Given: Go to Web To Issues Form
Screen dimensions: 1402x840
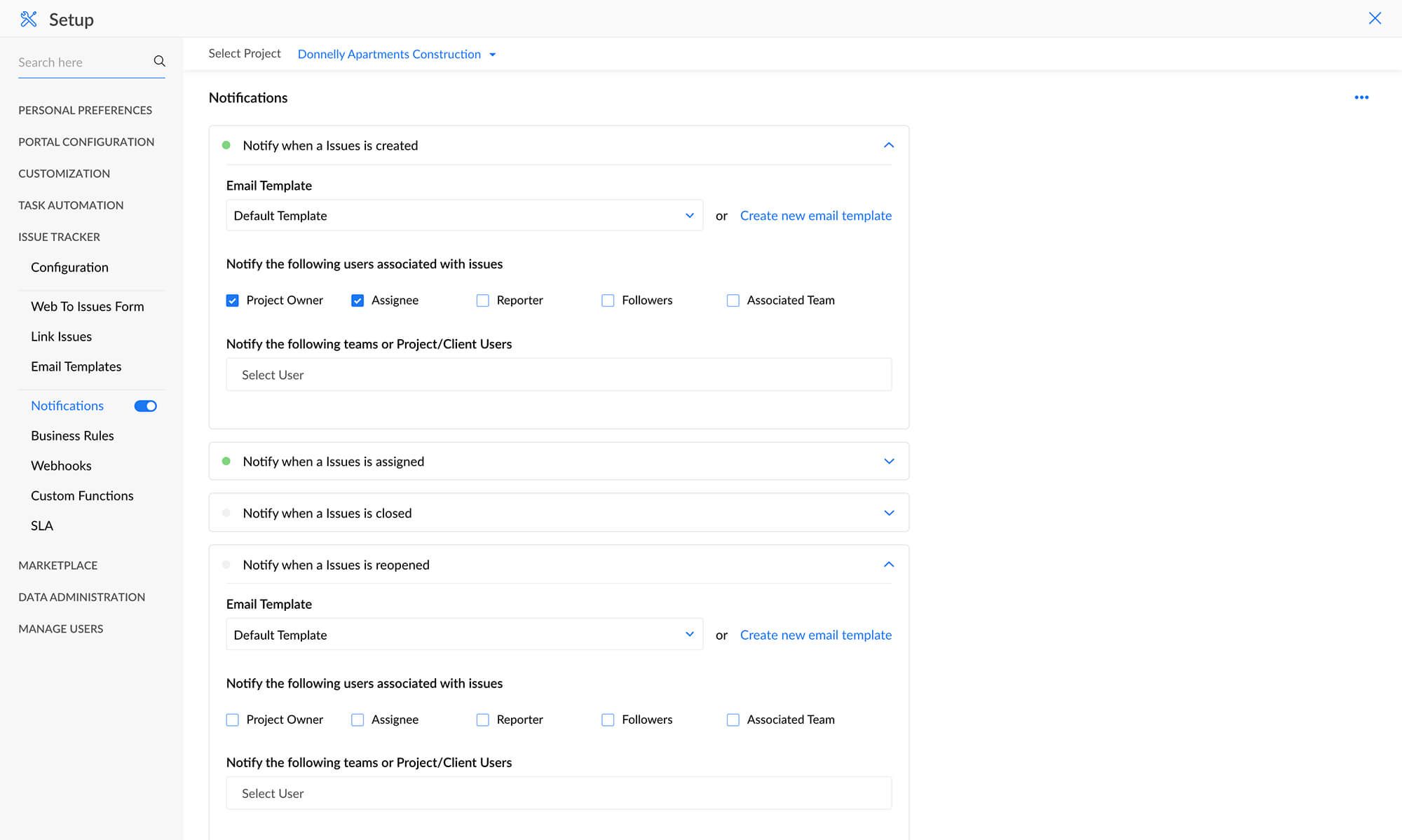Looking at the screenshot, I should (87, 306).
